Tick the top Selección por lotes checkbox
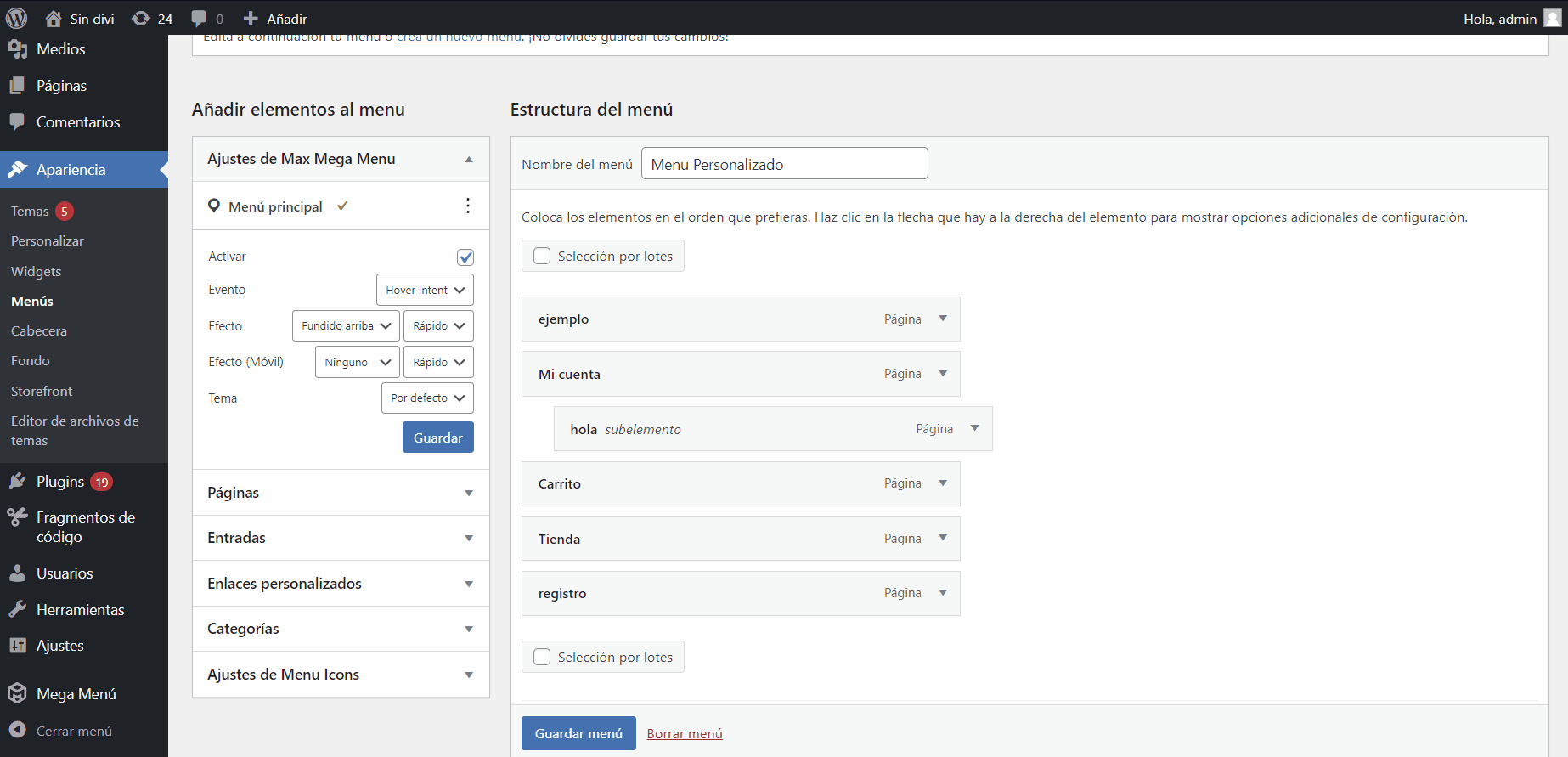Screen dimensions: 1568x757 coord(542,256)
